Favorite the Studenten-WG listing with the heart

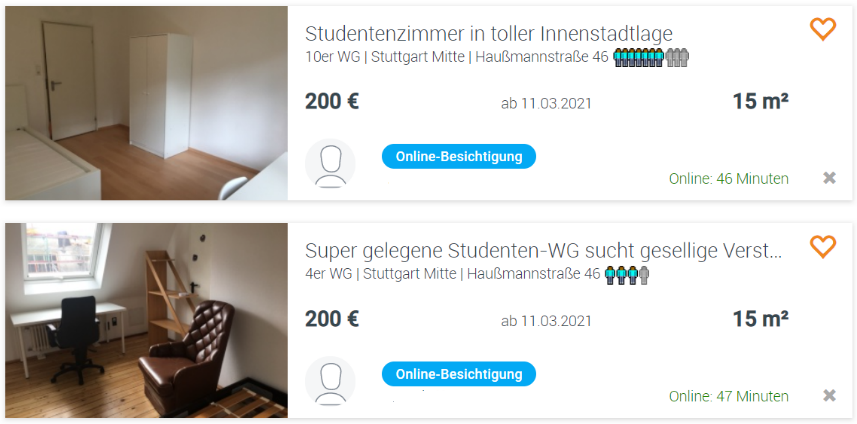(822, 246)
